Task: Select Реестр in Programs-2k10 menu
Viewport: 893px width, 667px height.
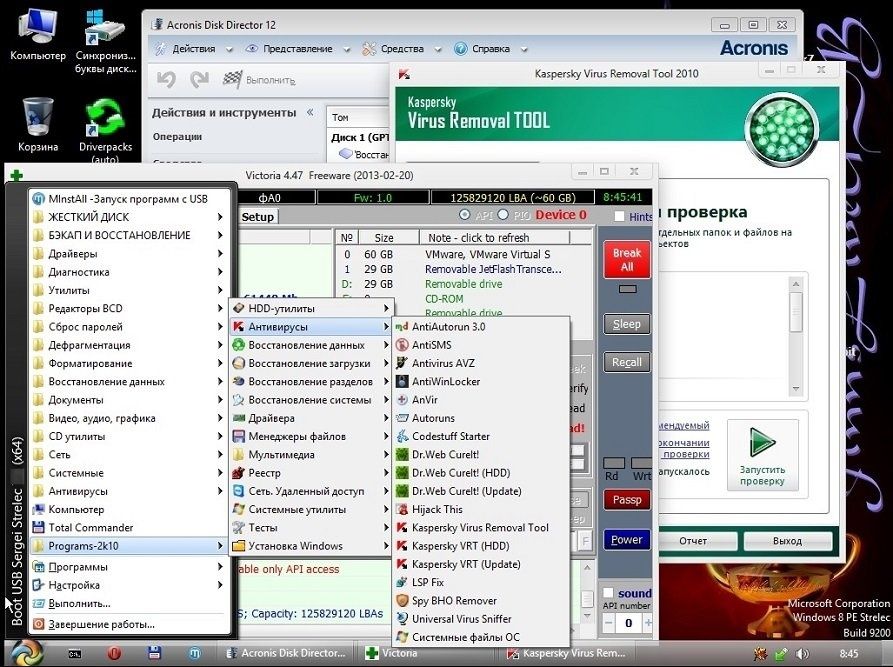Action: [x=311, y=473]
